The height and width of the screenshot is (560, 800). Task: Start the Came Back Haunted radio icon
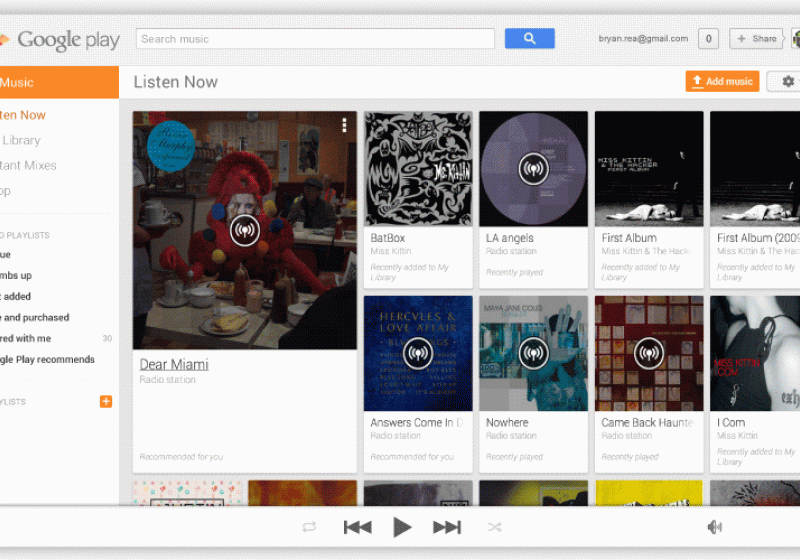(x=649, y=353)
